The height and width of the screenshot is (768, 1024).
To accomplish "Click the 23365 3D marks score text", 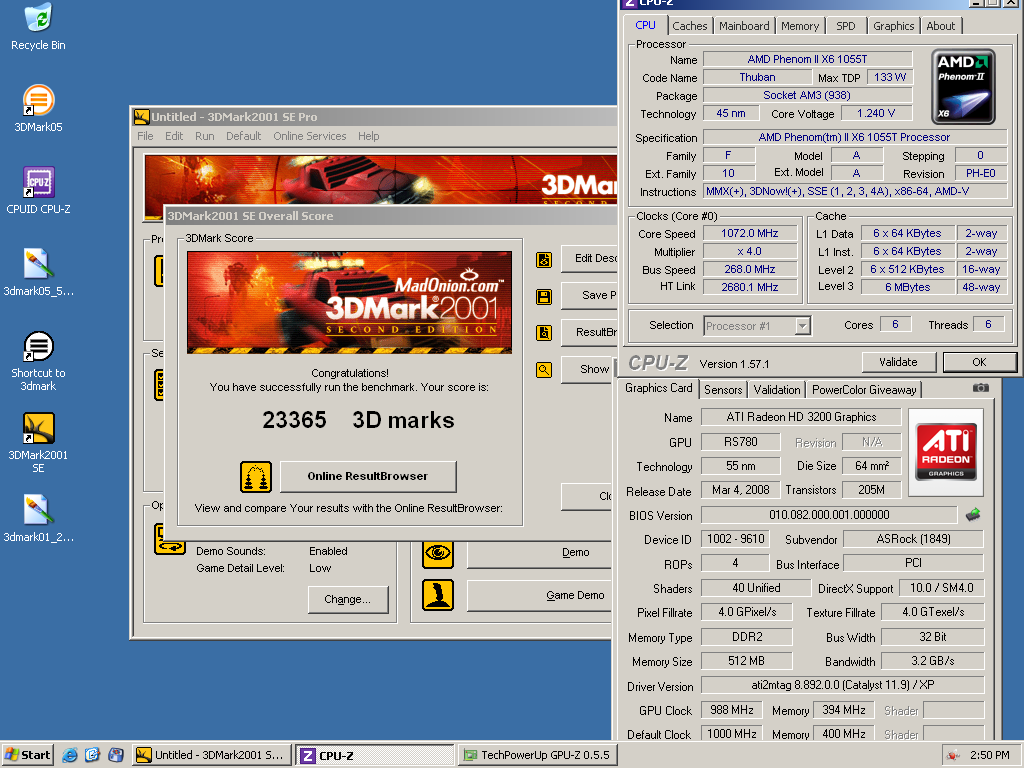I will pos(358,420).
